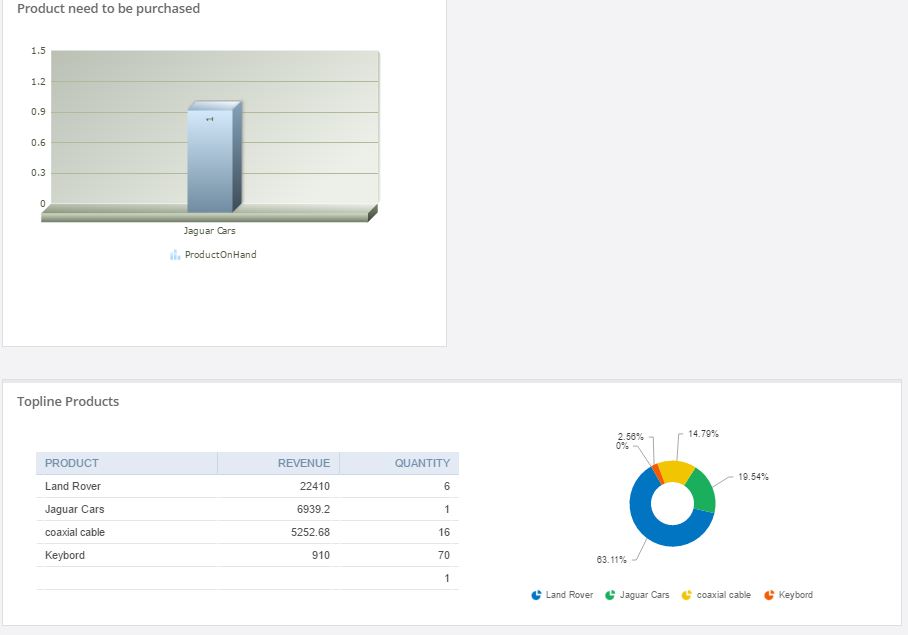Click quantity value 6 for Land Rover
This screenshot has height=635, width=908.
(446, 486)
